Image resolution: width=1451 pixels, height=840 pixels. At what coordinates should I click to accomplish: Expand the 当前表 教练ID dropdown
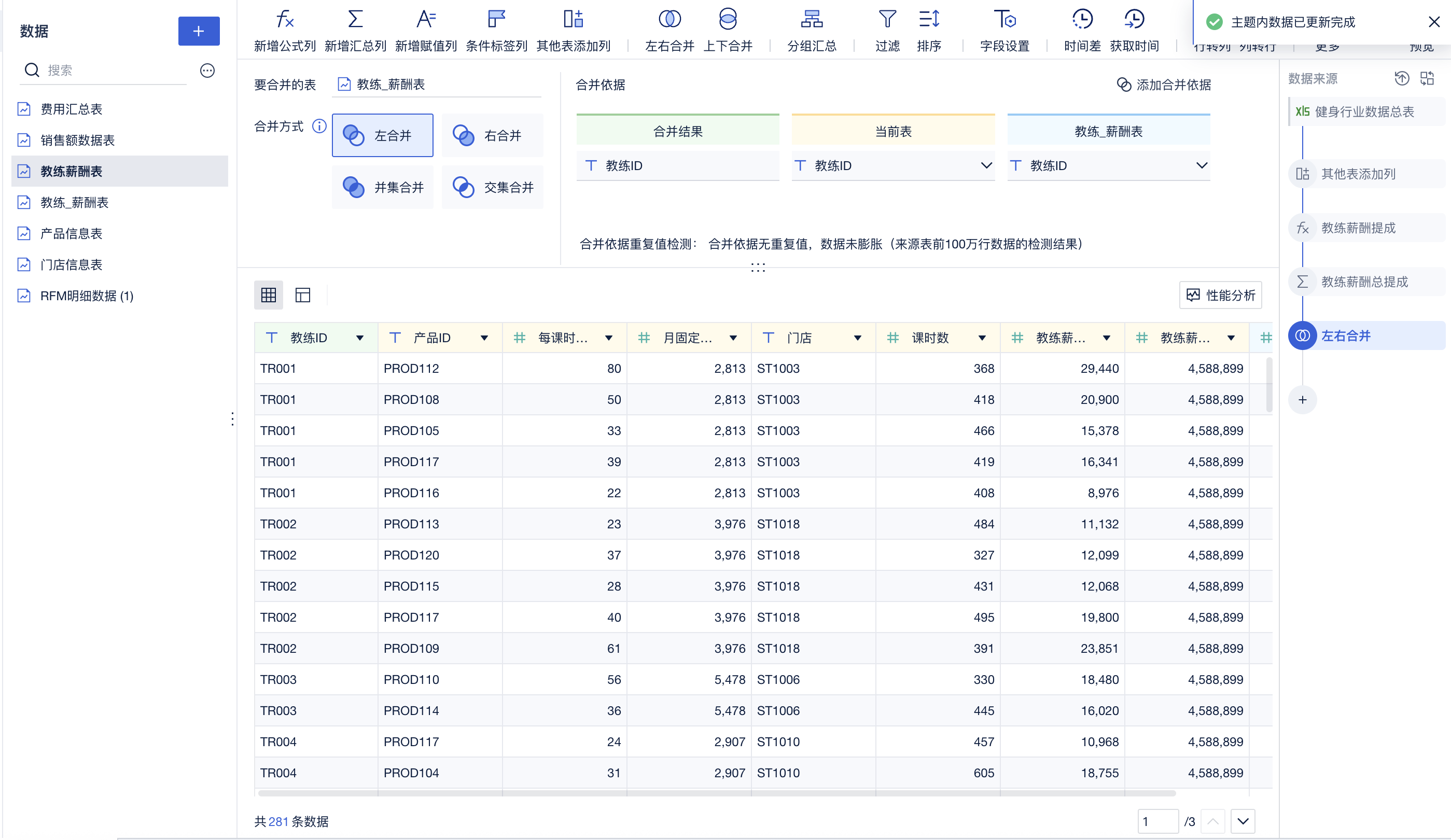pos(986,166)
